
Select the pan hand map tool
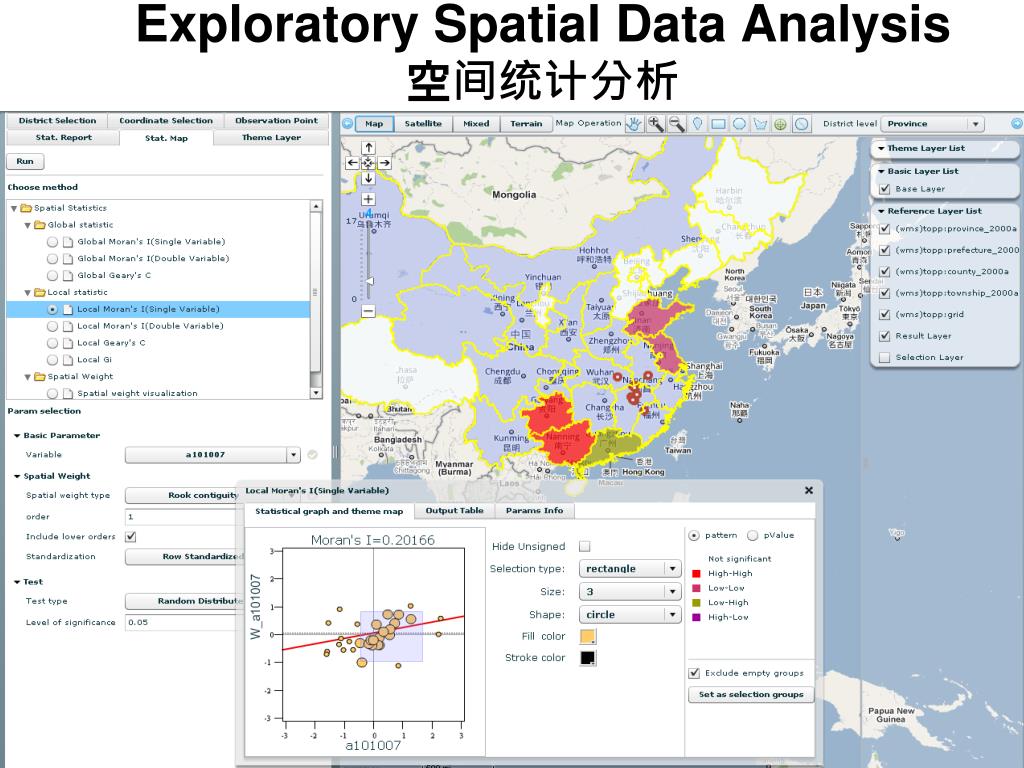pos(634,123)
